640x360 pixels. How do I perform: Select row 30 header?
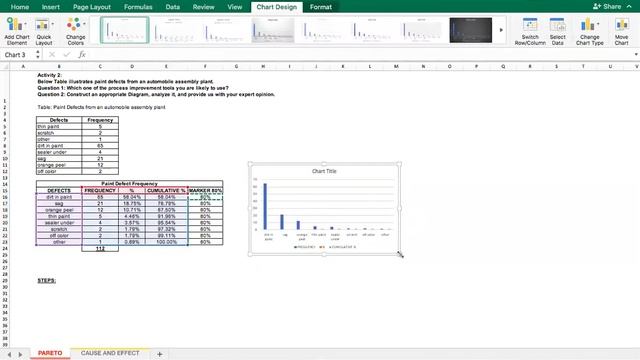coord(5,287)
